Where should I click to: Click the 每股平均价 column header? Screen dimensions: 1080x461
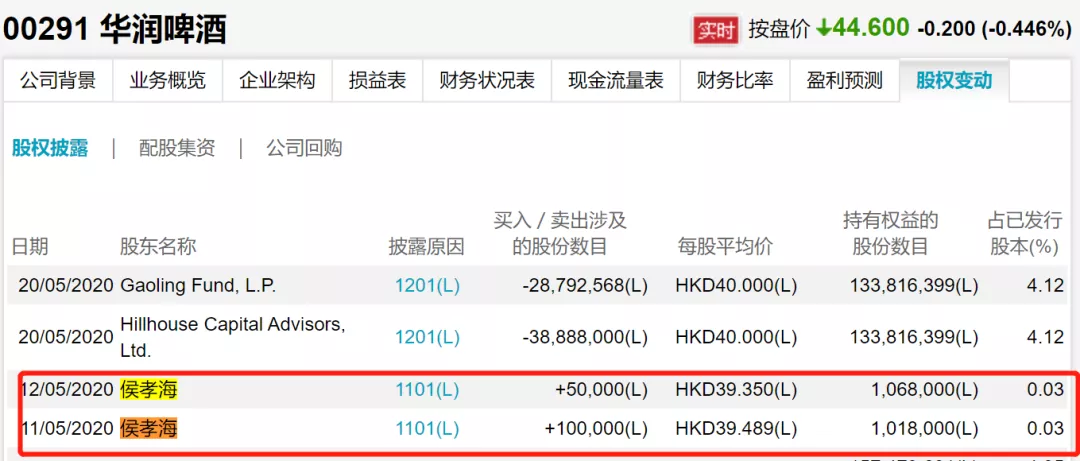(725, 247)
